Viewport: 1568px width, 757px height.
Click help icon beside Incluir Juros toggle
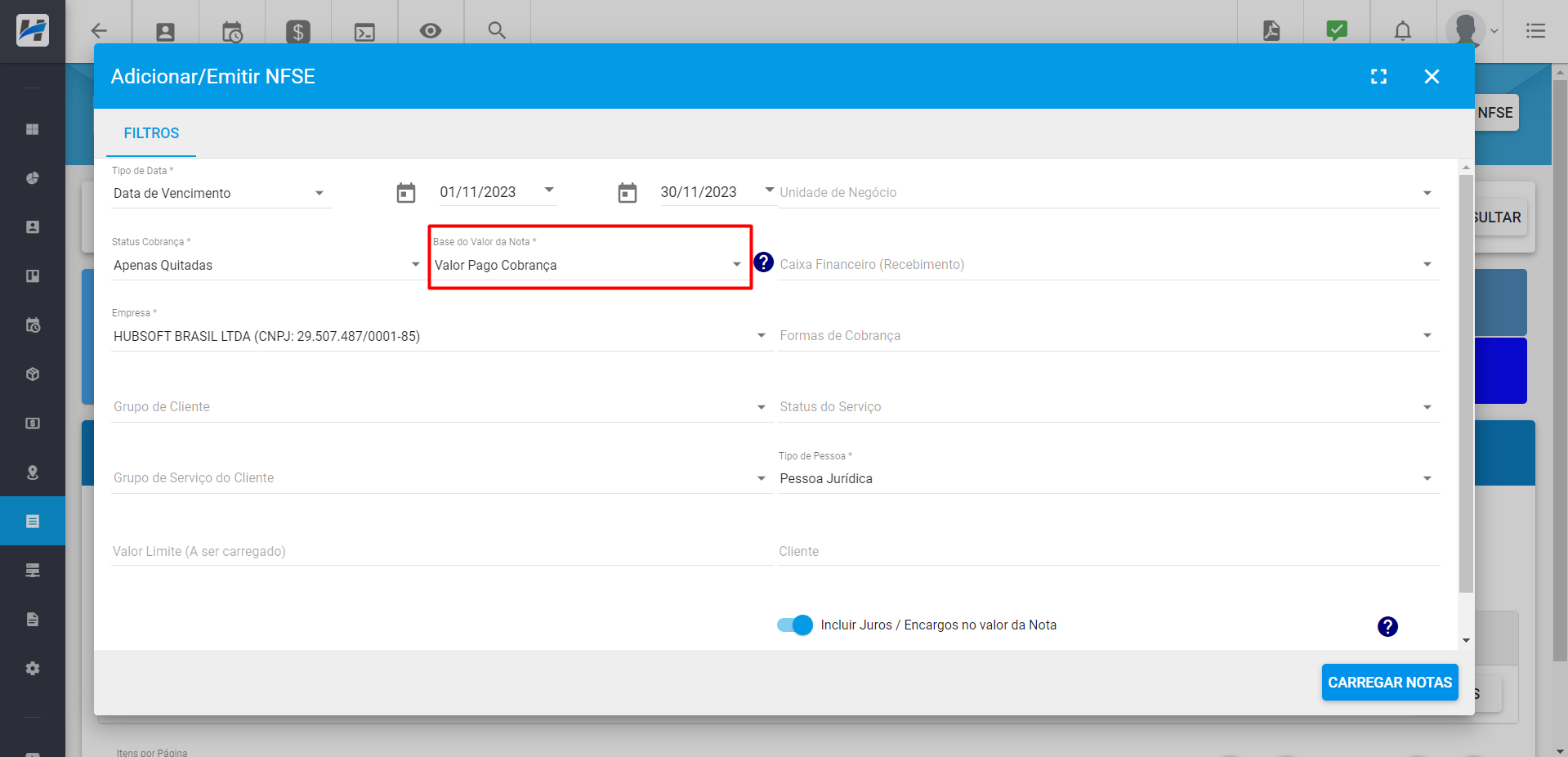pos(1387,626)
